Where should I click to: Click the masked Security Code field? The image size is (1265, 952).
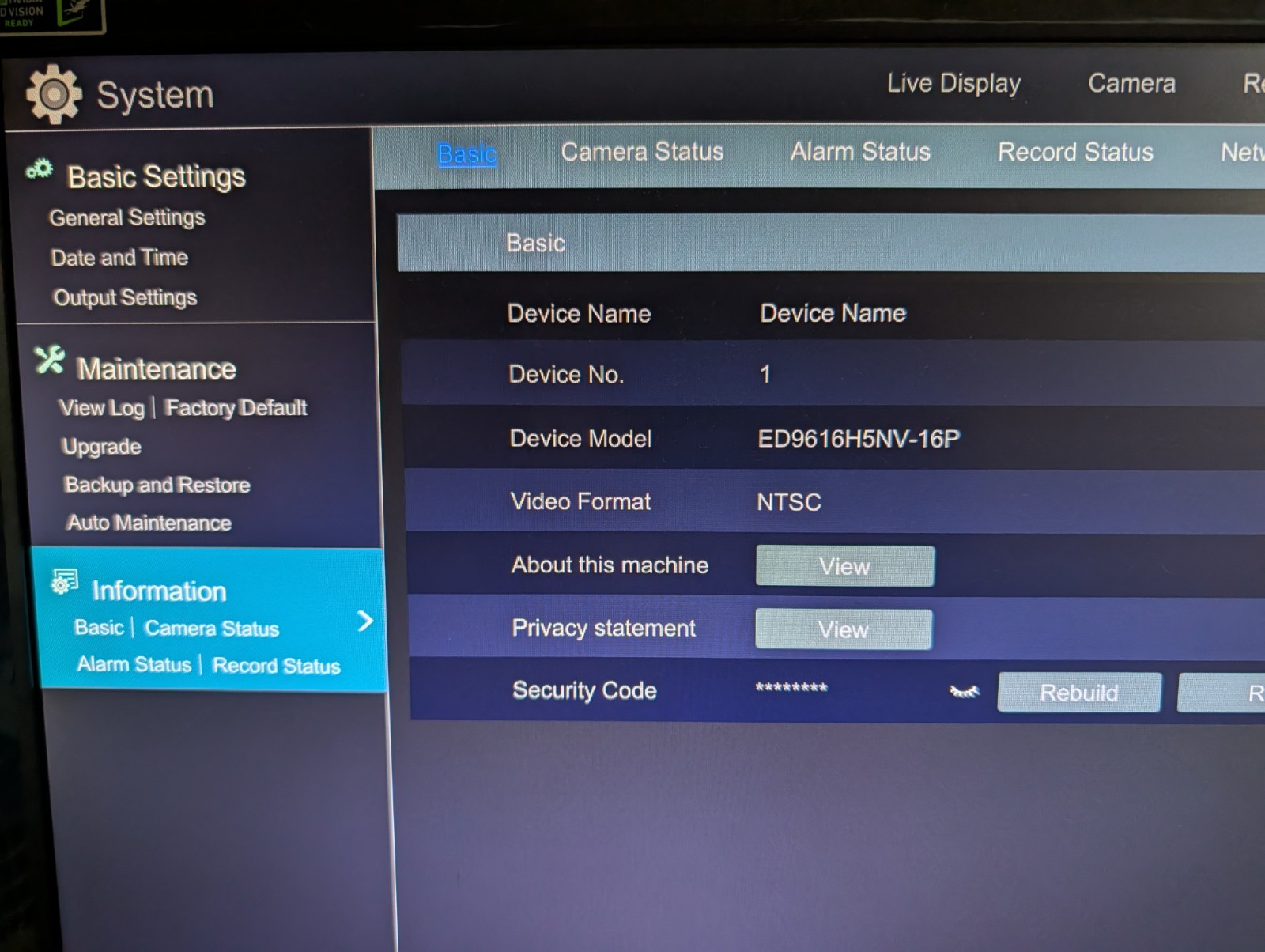click(791, 689)
